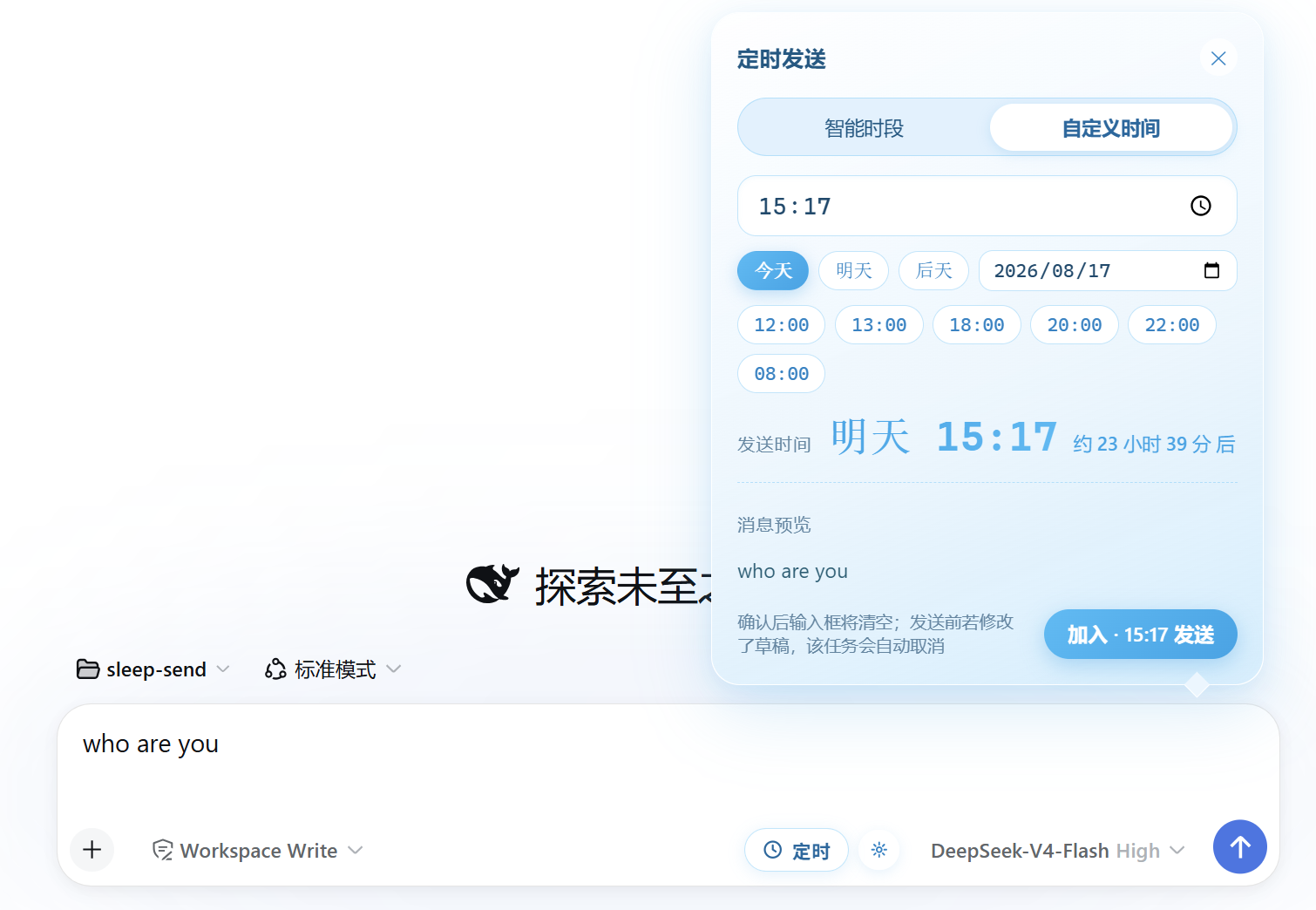Choose the 08:00 preset time
The image size is (1316, 910).
point(782,374)
